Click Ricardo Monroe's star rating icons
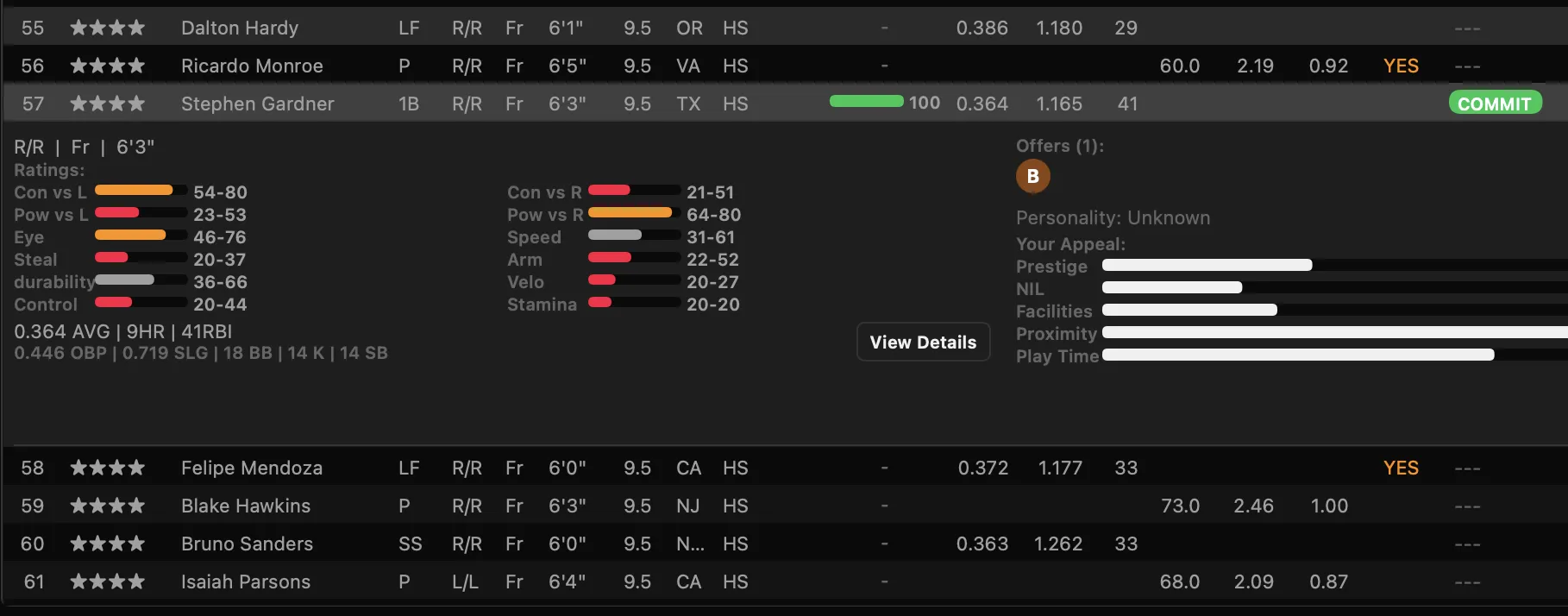The image size is (1568, 616). coord(108,66)
